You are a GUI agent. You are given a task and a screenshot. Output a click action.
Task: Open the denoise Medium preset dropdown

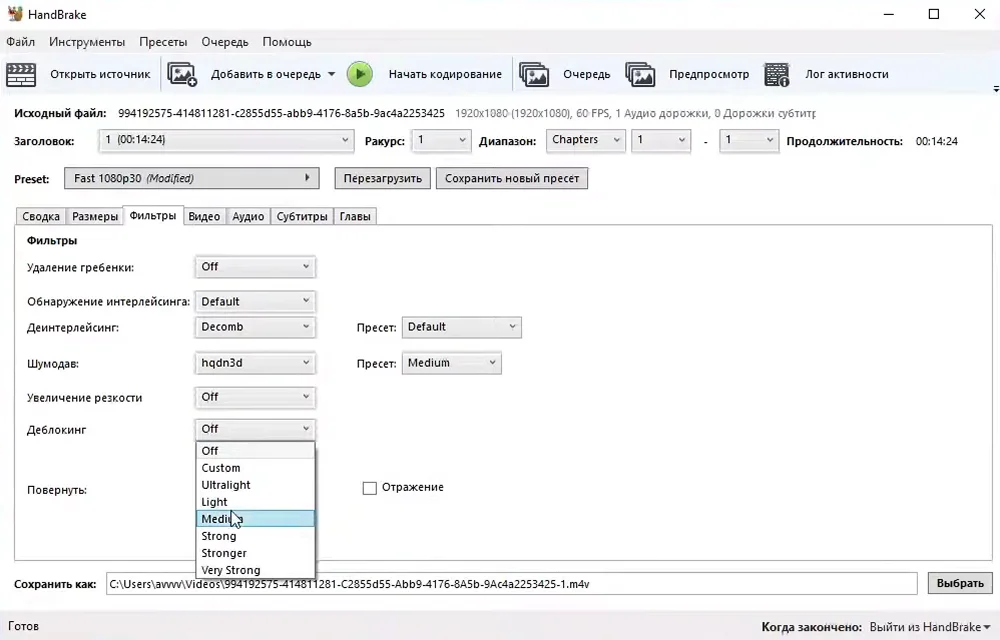[452, 363]
